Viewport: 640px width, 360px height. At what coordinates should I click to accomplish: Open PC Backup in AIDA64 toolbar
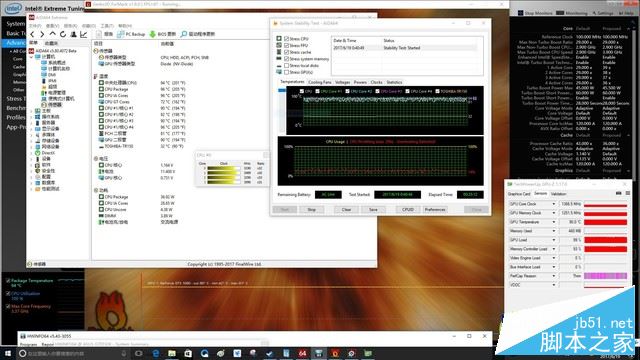tap(131, 34)
